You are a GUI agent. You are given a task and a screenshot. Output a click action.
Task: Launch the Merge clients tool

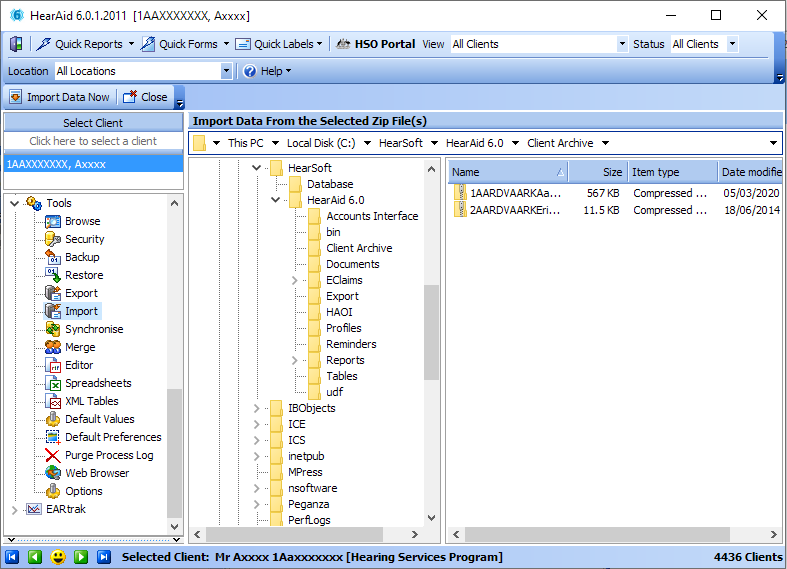coord(80,347)
